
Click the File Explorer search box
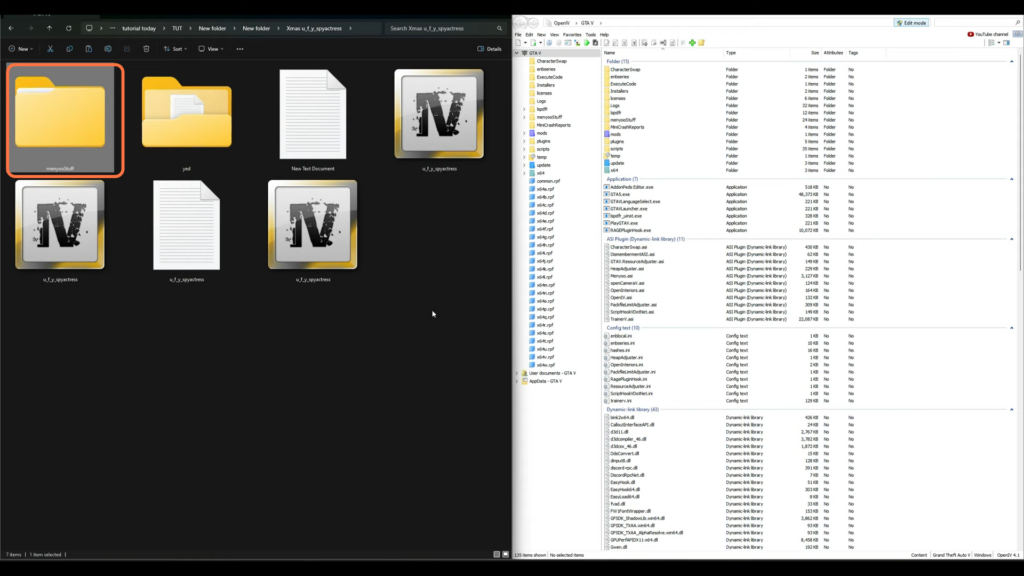[444, 29]
